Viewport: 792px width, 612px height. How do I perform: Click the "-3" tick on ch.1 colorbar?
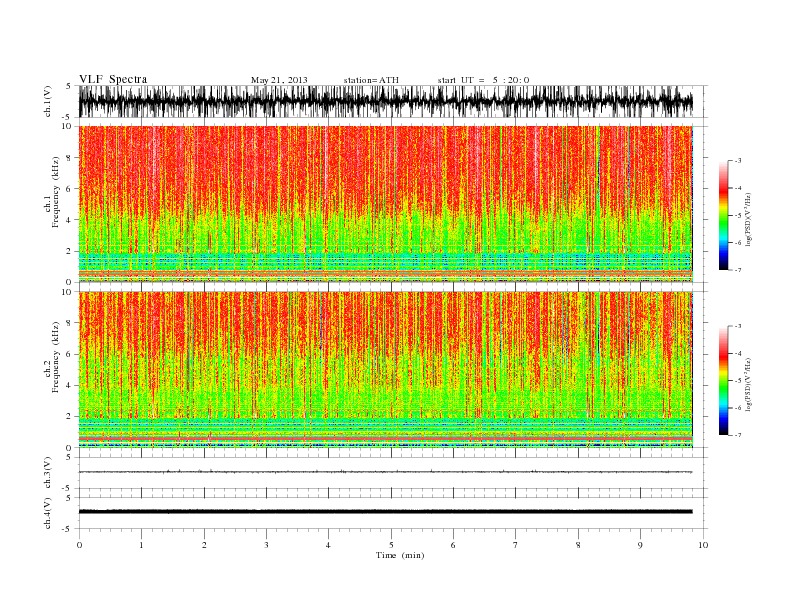(737, 161)
